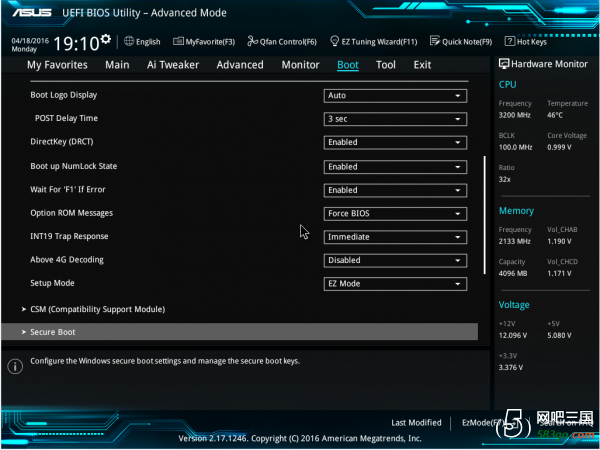Image resolution: width=600 pixels, height=450 pixels.
Task: Open the INT19 Trap Response dropdown
Action: tap(395, 237)
